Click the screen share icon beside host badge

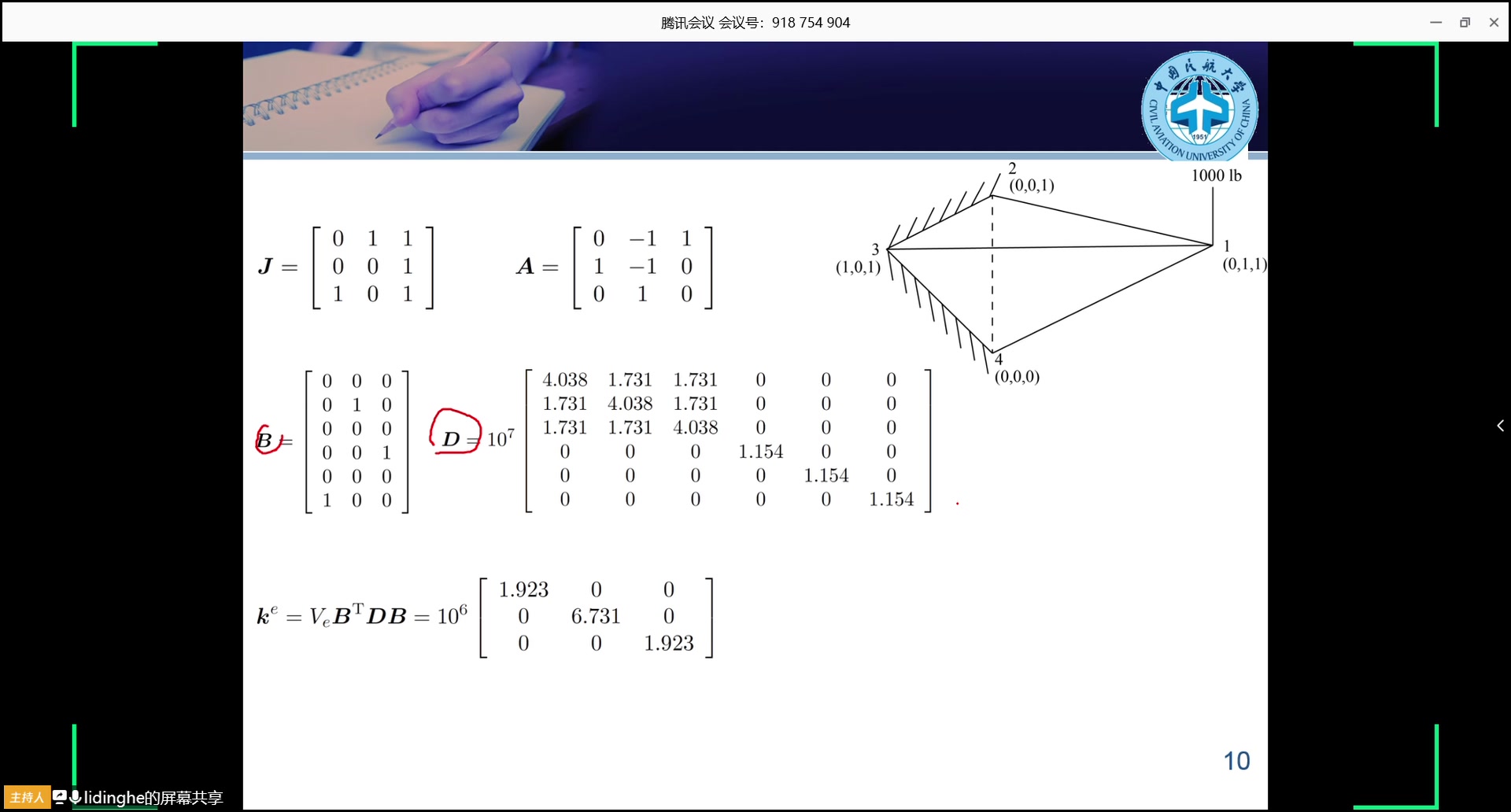click(x=60, y=796)
